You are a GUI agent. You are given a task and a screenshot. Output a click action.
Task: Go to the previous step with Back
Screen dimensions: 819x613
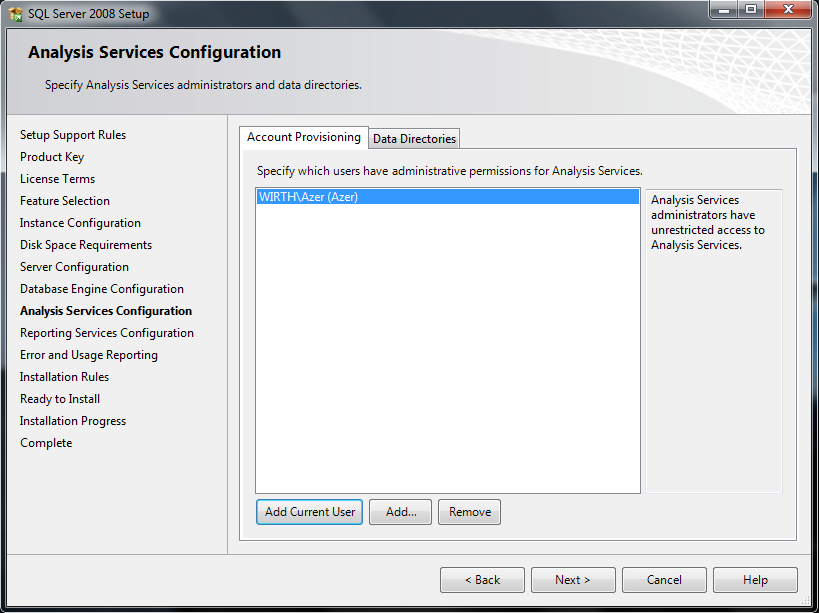483,580
